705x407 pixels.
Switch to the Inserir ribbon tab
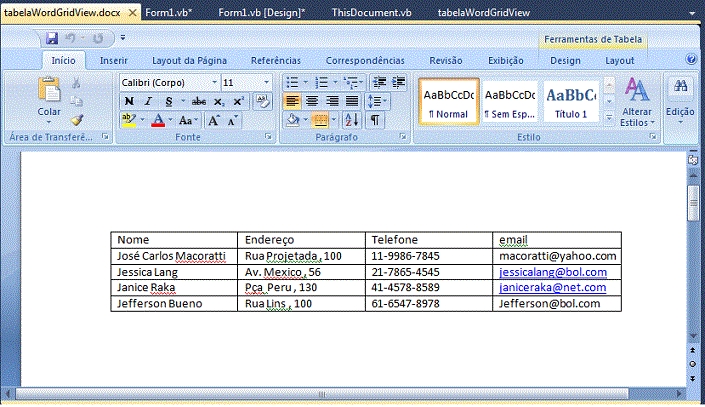(114, 61)
